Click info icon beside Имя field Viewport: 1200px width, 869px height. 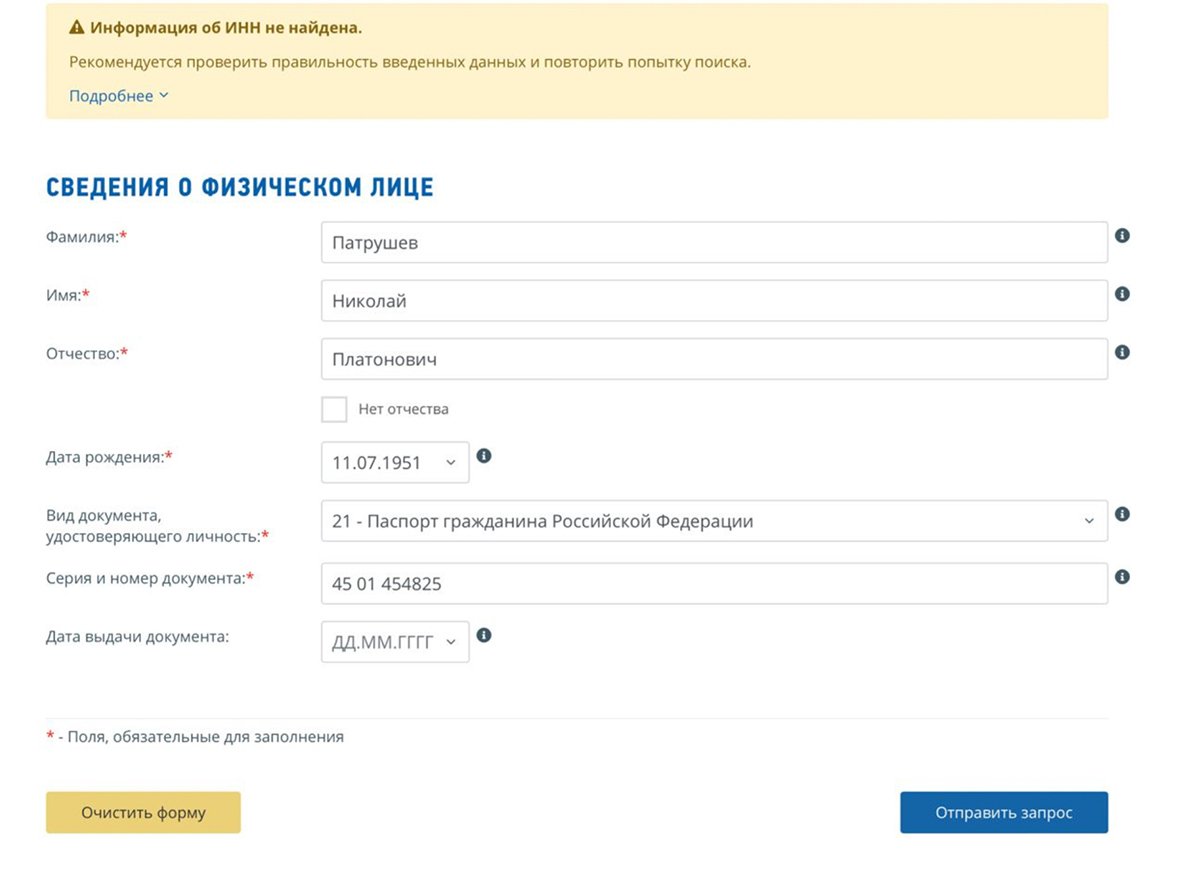pyautogui.click(x=1122, y=295)
